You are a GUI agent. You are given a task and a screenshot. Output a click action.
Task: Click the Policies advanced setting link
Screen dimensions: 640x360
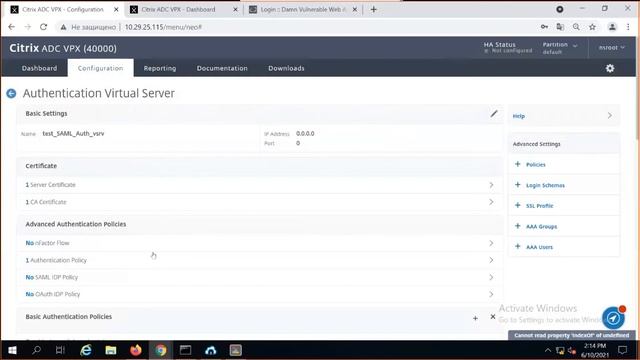click(536, 164)
